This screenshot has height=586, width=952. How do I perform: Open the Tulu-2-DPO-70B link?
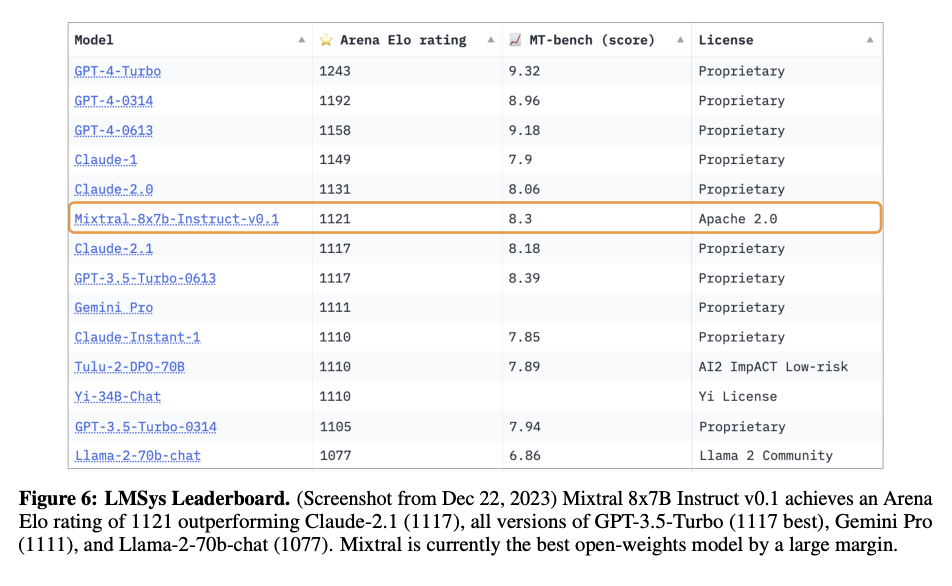pyautogui.click(x=129, y=367)
